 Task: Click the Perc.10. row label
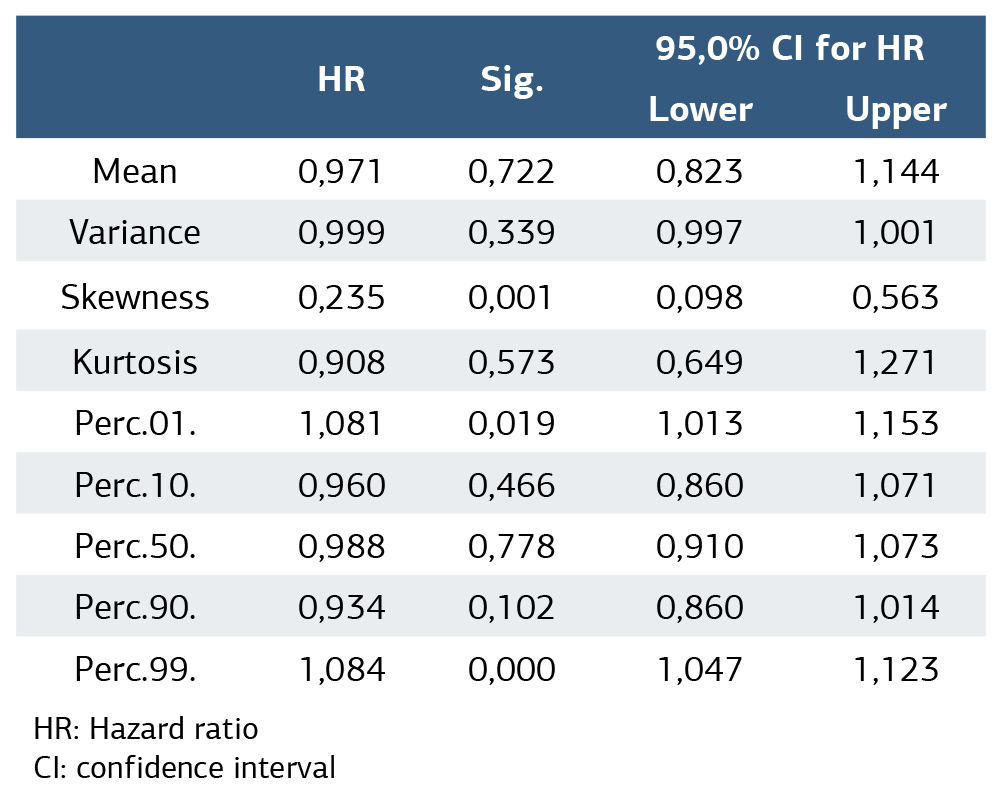[135, 485]
